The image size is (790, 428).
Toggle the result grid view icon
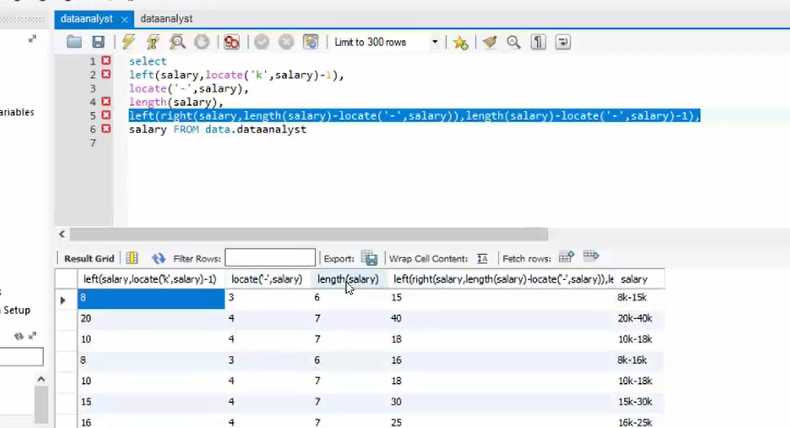[x=132, y=258]
